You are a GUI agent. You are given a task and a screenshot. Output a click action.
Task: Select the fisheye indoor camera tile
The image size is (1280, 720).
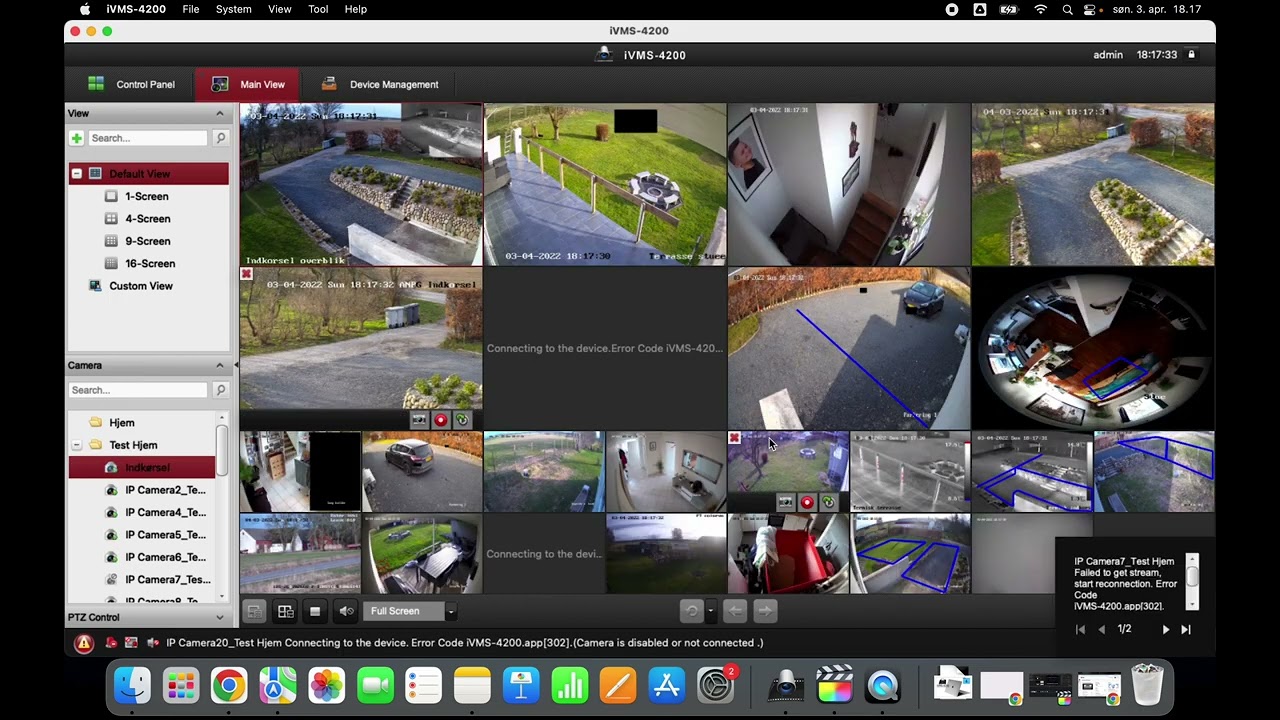[1093, 348]
